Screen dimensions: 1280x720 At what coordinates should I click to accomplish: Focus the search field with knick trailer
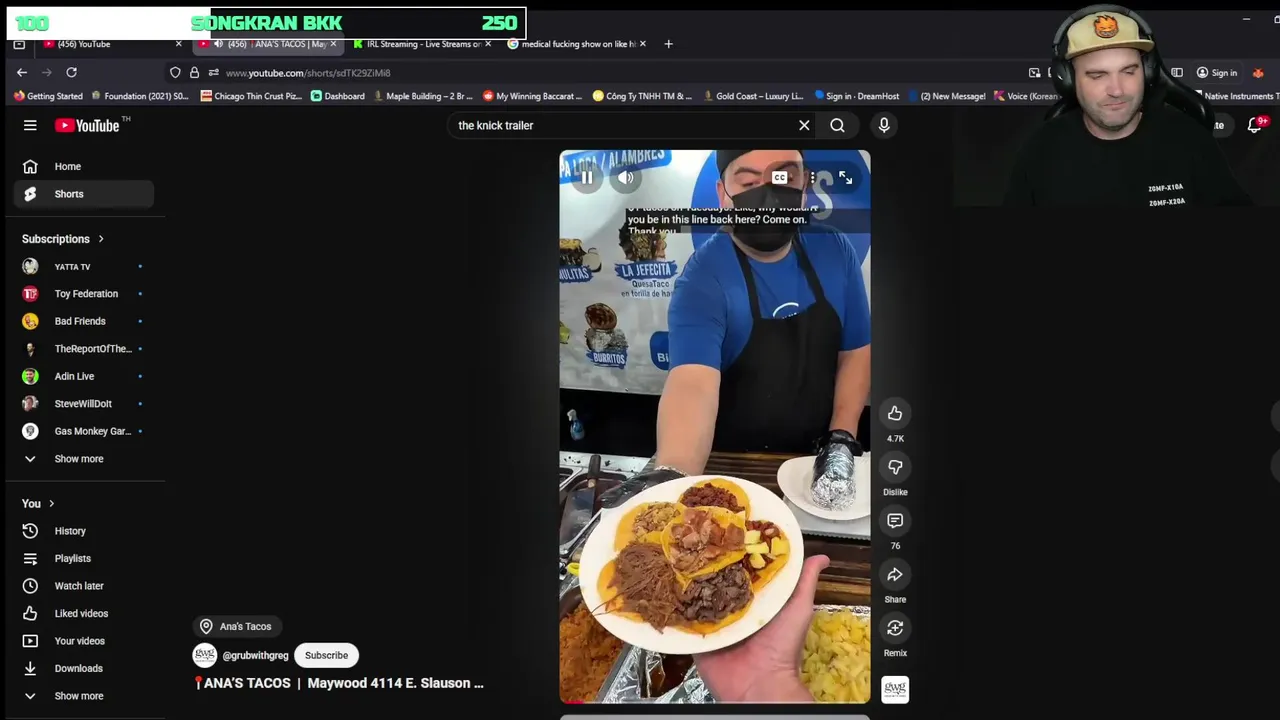620,125
